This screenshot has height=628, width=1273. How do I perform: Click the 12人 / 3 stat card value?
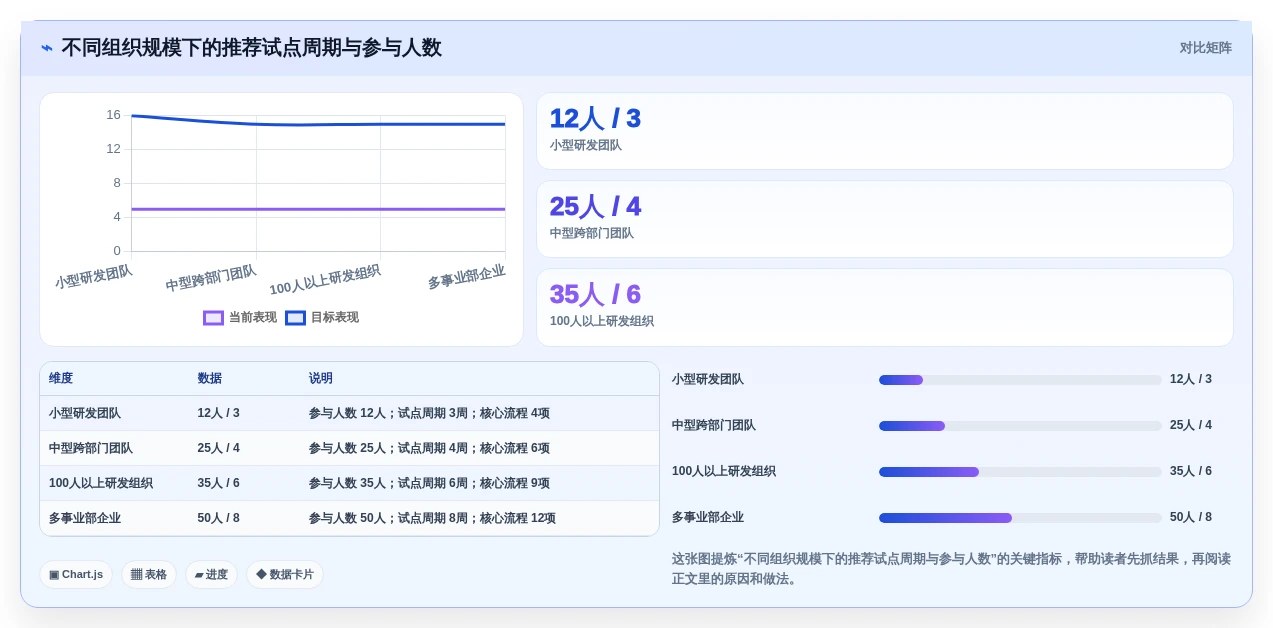595,119
